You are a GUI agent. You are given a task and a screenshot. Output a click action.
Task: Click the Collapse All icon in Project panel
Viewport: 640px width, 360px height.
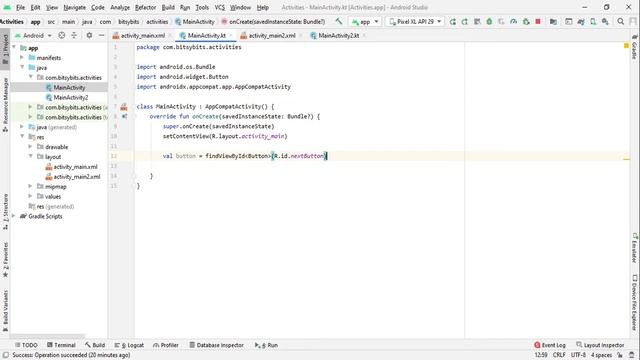pos(74,36)
